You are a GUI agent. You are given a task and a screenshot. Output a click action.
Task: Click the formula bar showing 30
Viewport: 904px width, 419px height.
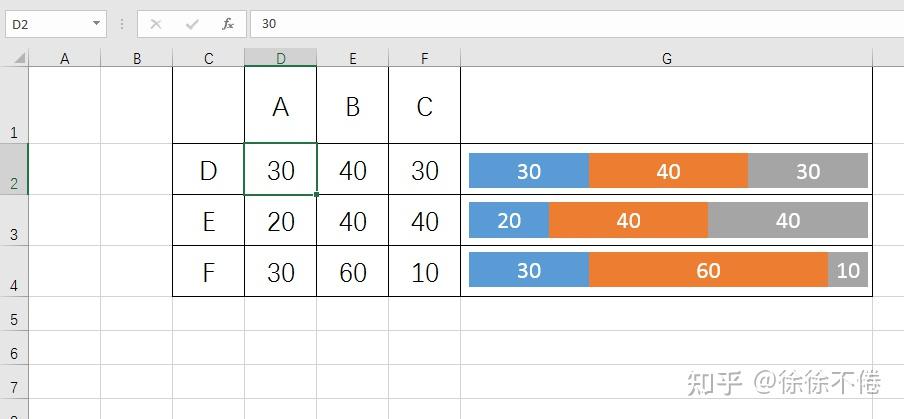pyautogui.click(x=570, y=24)
